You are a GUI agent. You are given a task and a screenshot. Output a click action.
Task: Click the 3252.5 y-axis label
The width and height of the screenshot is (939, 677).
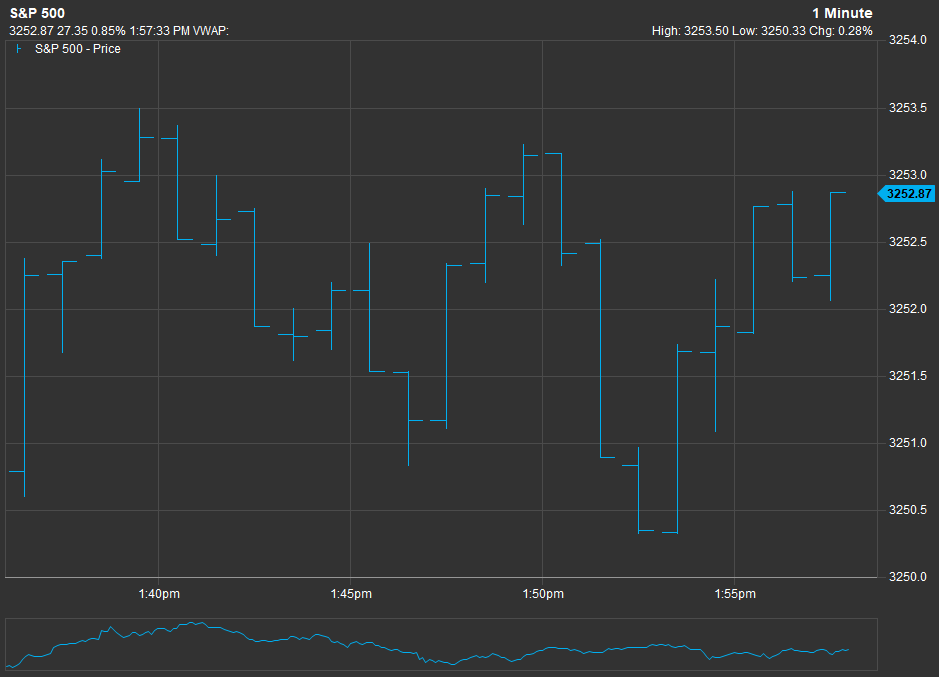coord(907,242)
